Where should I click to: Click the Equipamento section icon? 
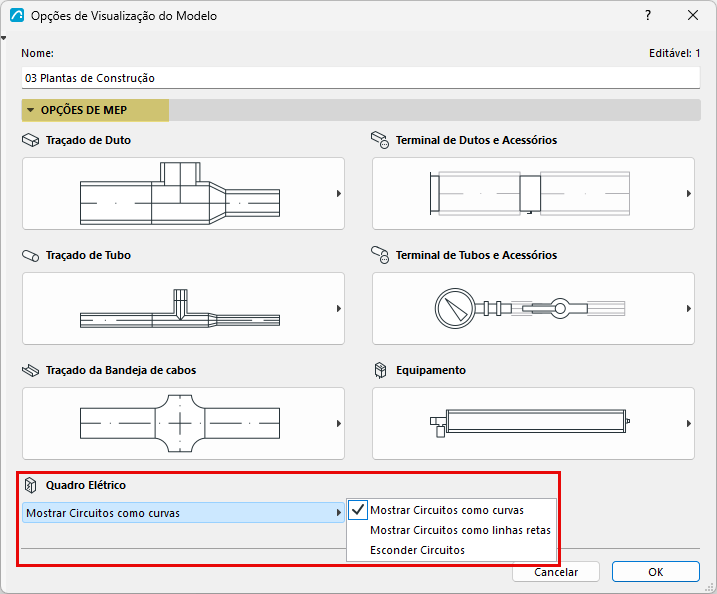(380, 370)
